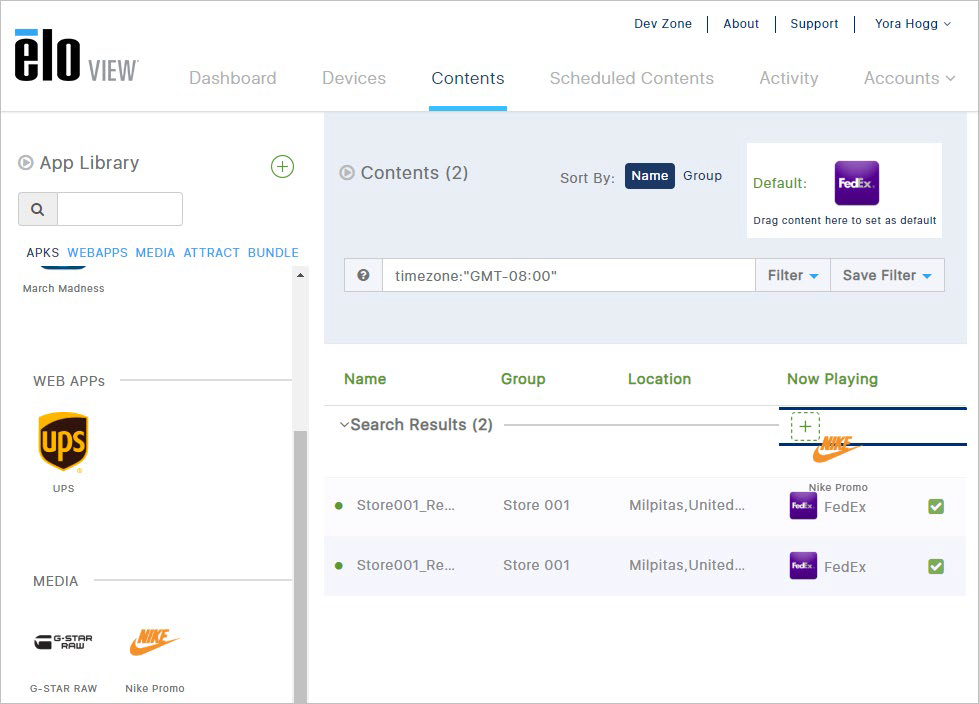Sort table by Group column header
Image resolution: width=979 pixels, height=704 pixels.
pos(523,379)
